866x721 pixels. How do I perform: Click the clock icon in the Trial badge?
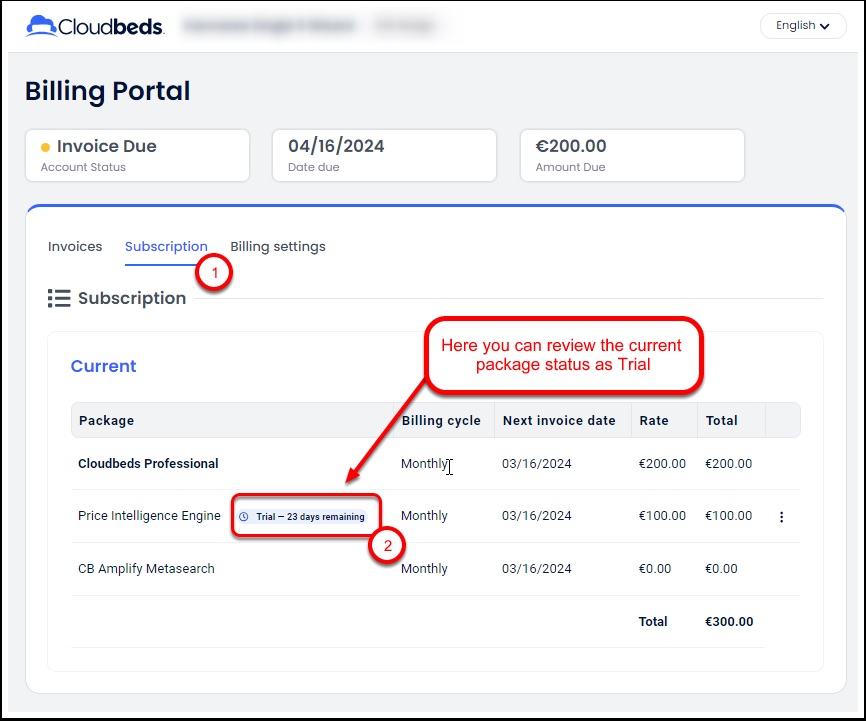coord(244,517)
